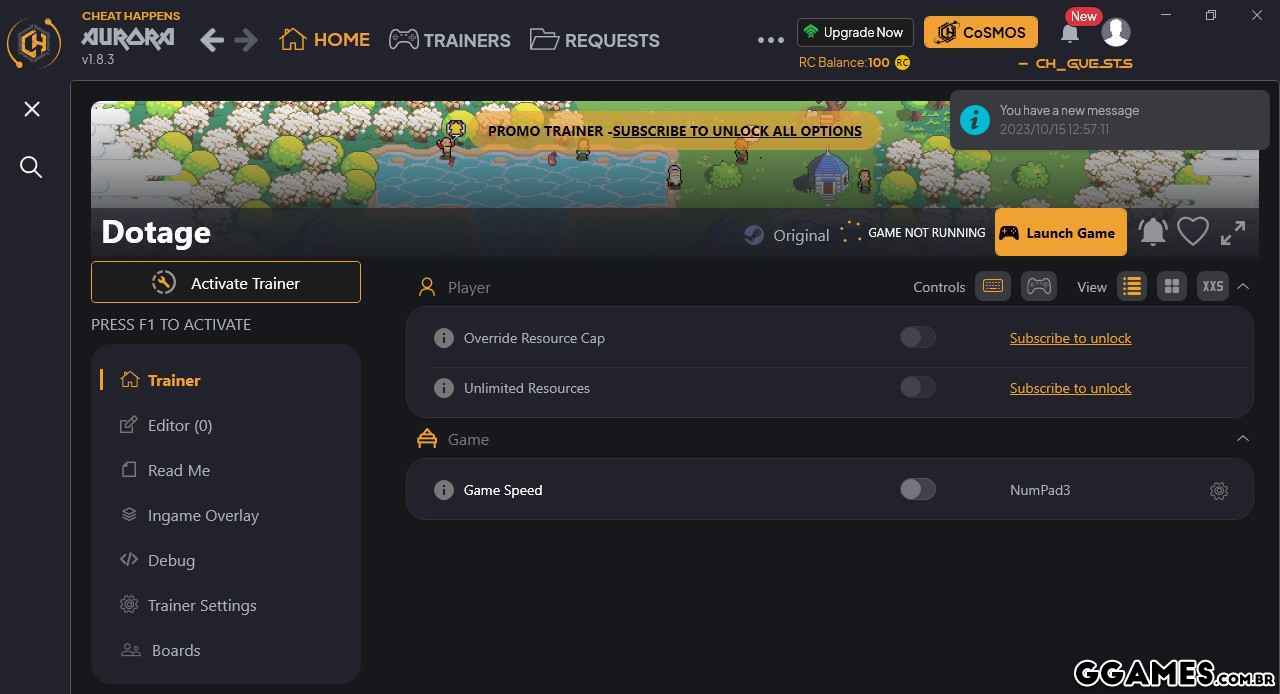Click Subscribe to unlock for Unlimited Resources
Screen dimensions: 1280x694
pyautogui.click(x=1070, y=388)
